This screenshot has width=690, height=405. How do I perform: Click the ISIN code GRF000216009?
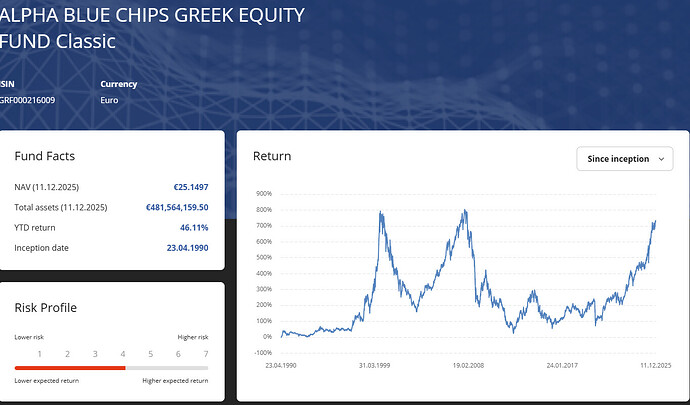28,100
